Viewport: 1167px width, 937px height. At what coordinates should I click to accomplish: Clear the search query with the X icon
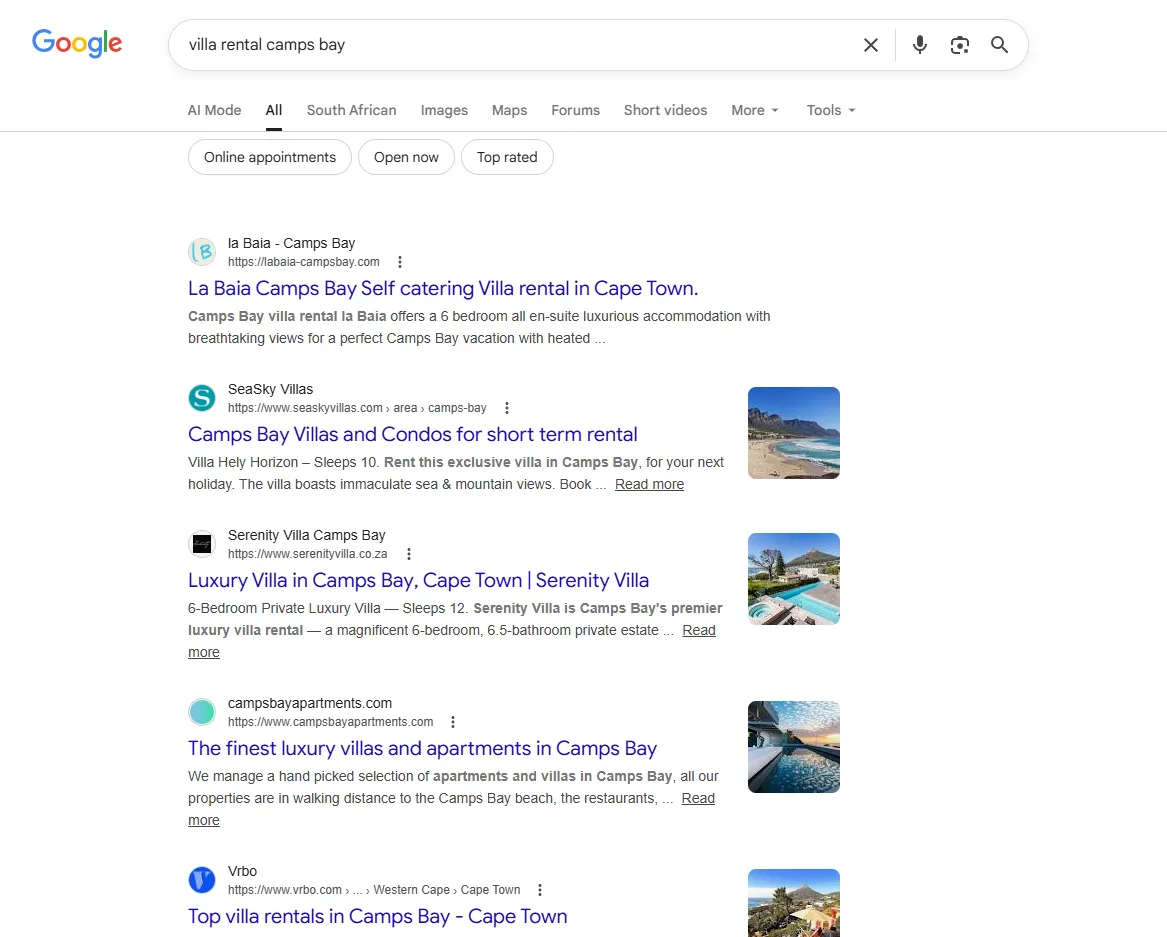coord(870,45)
